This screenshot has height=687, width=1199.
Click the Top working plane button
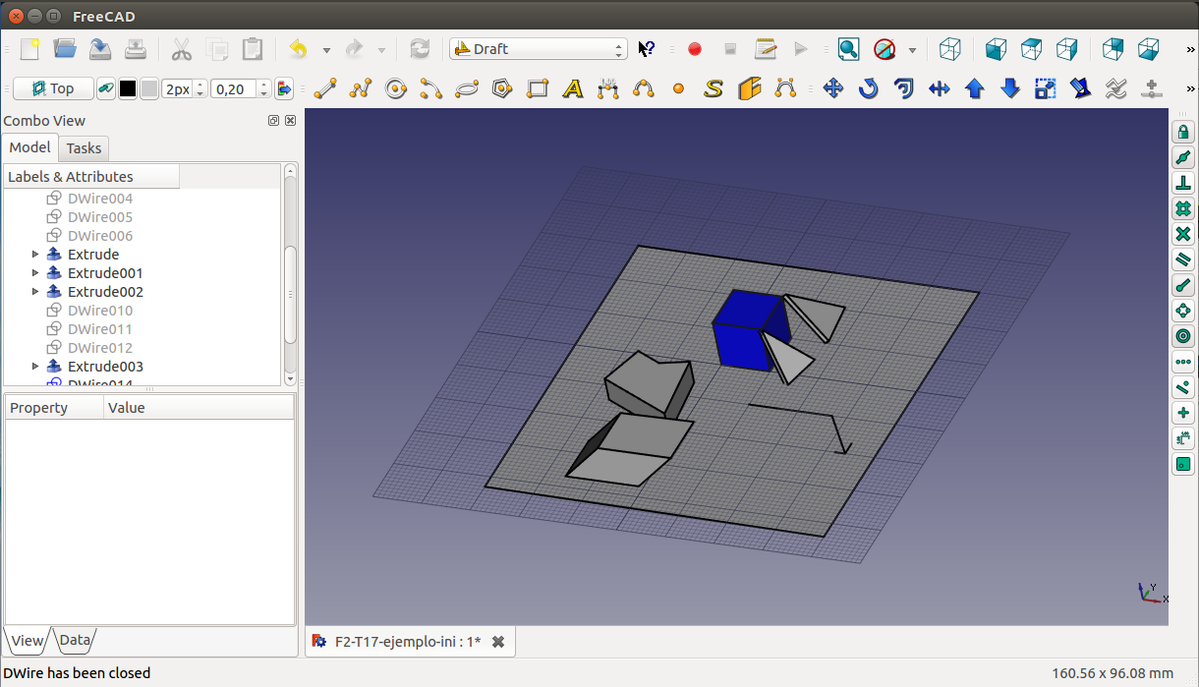tap(53, 89)
